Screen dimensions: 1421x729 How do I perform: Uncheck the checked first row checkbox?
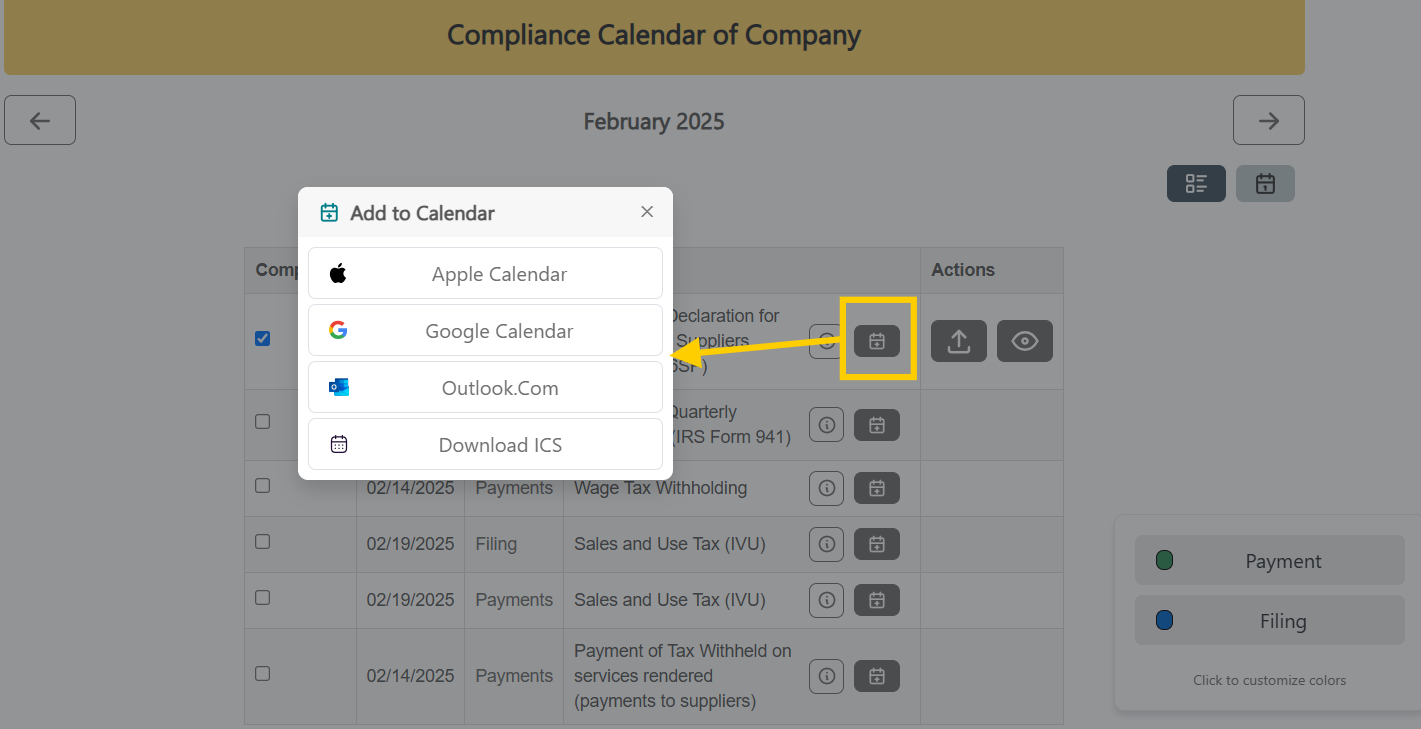click(262, 339)
